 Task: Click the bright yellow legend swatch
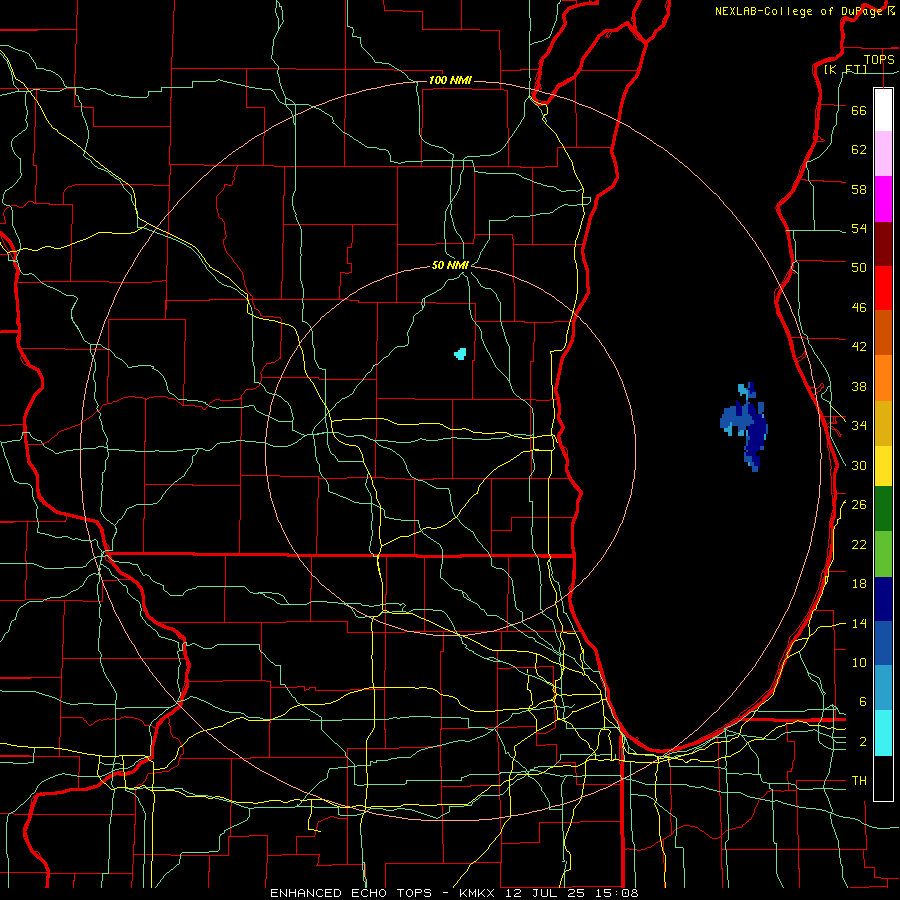click(x=883, y=465)
